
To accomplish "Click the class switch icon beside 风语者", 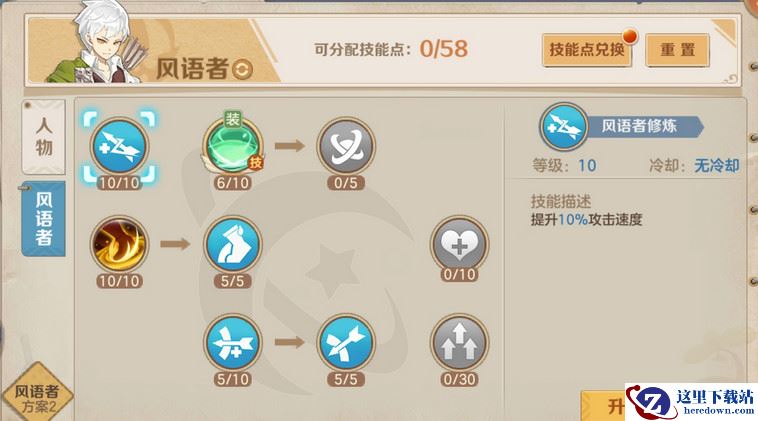I will pyautogui.click(x=242, y=70).
